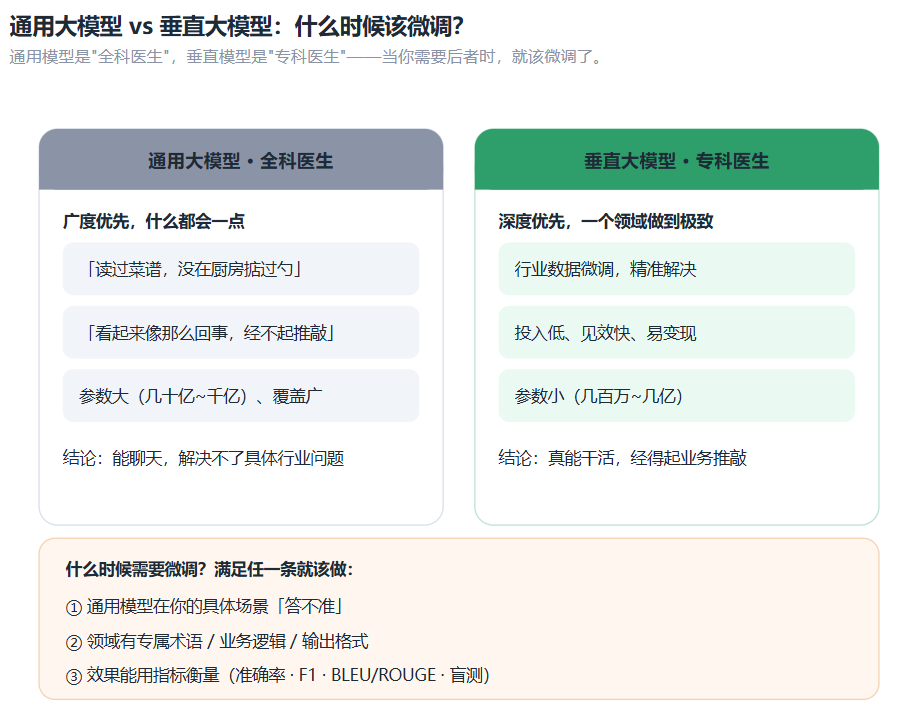Select the box "行业数据微调，精准解决"
Viewport: 898px width, 713px height.
(676, 269)
